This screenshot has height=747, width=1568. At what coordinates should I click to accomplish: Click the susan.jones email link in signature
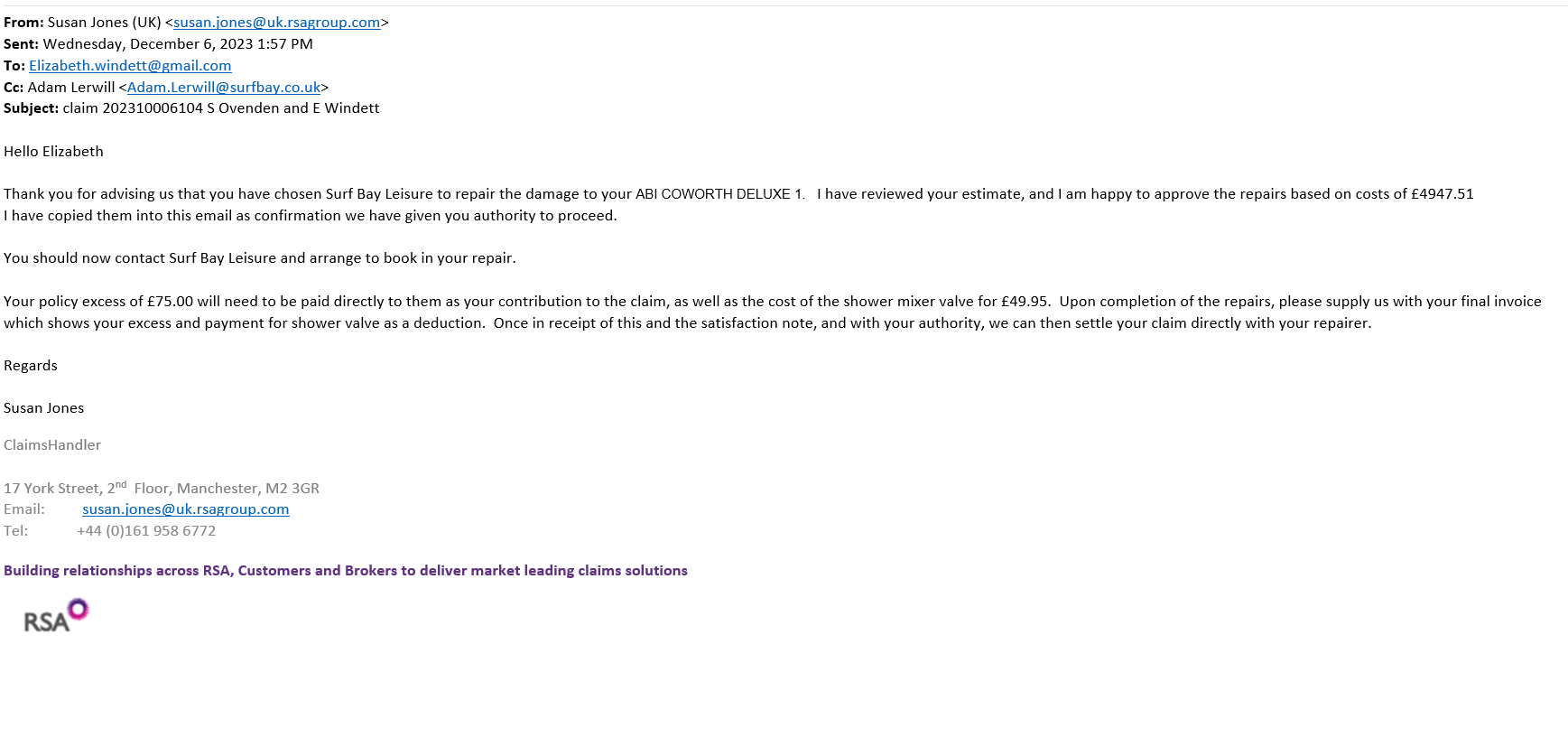(185, 509)
